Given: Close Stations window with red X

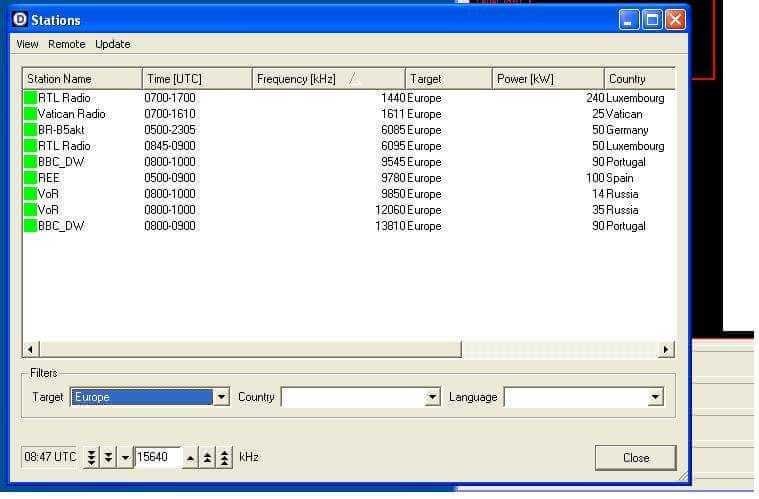Looking at the screenshot, I should point(675,20).
